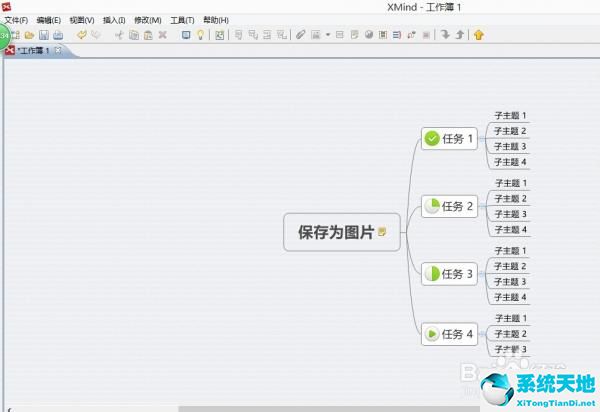The height and width of the screenshot is (412, 600).
Task: Select 子主题 3 under 任务 1
Action: 510,147
